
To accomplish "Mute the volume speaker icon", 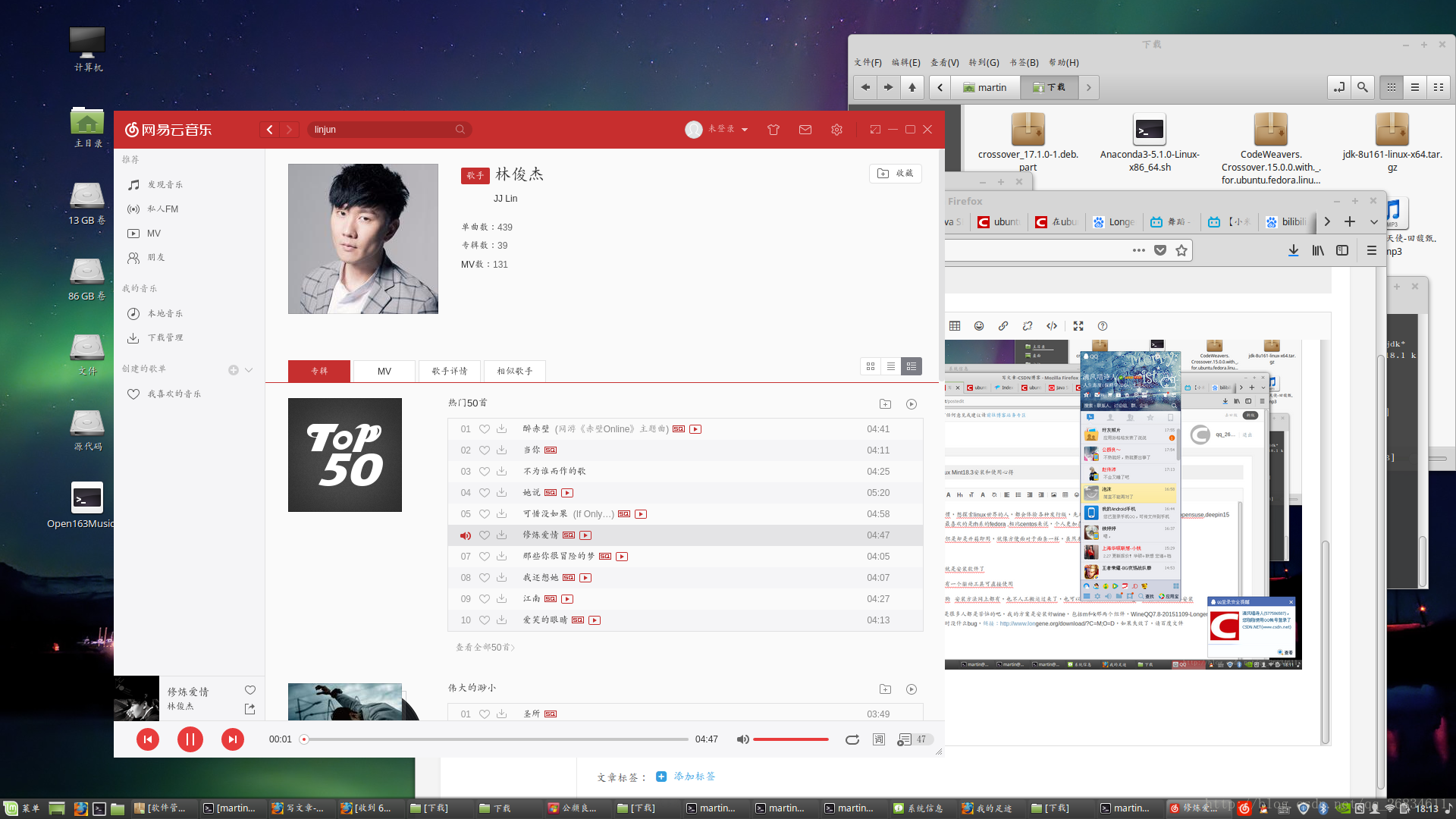I will [743, 739].
